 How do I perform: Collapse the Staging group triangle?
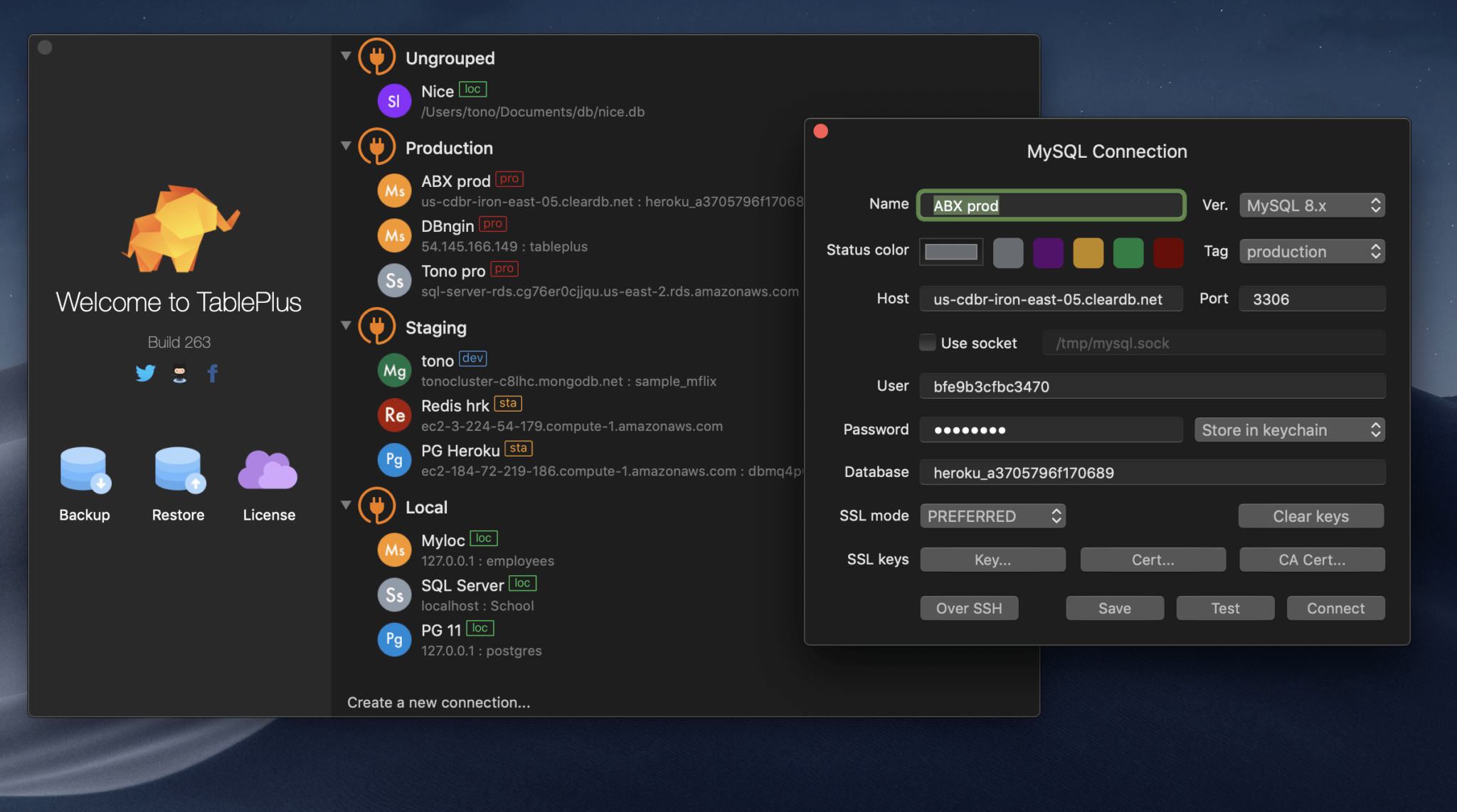(x=346, y=326)
